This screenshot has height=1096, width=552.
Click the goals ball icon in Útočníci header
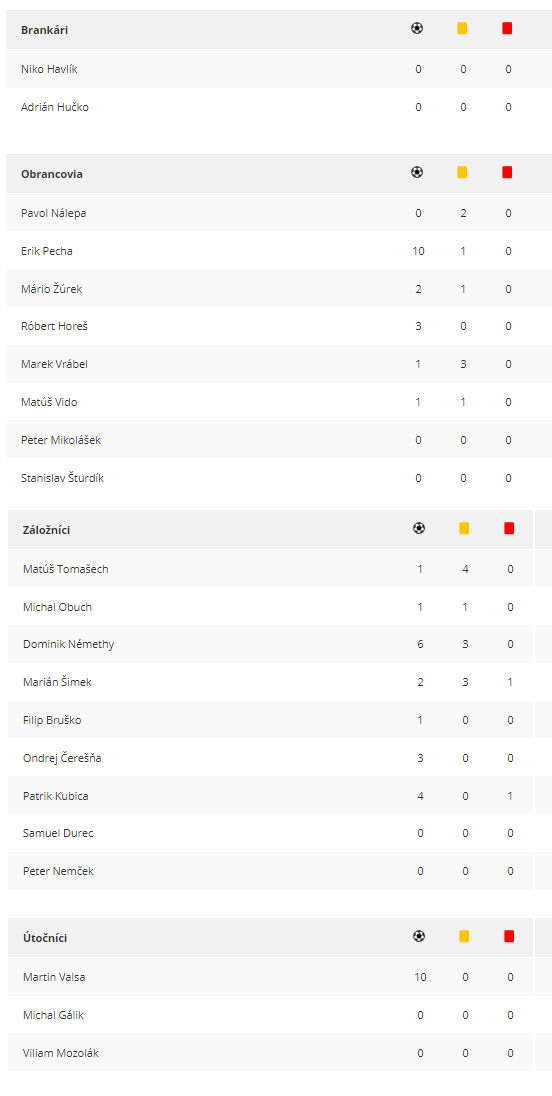[x=419, y=936]
